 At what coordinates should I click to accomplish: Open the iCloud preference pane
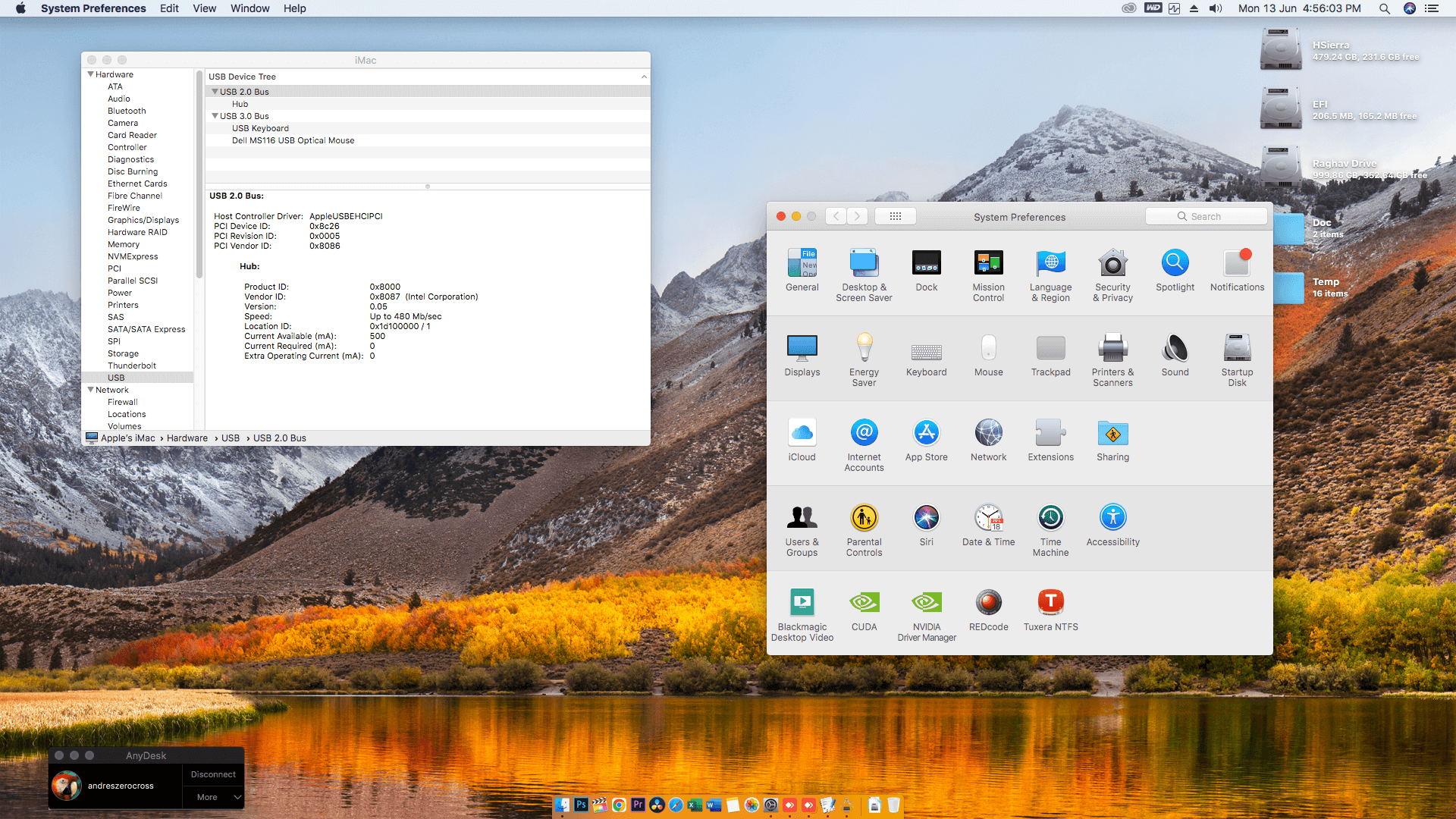(x=802, y=440)
